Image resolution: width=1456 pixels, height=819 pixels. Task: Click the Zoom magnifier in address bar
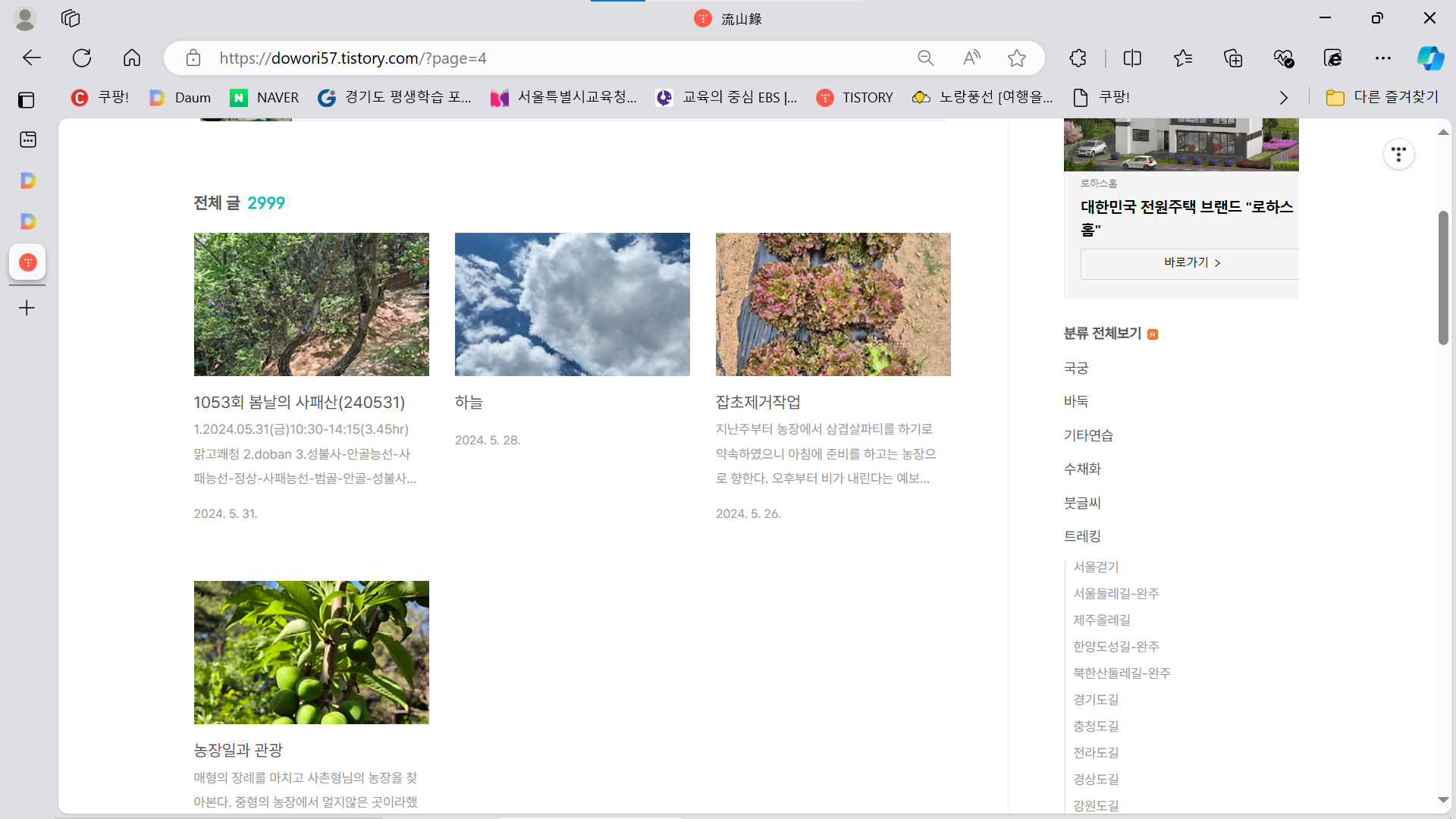tap(925, 58)
